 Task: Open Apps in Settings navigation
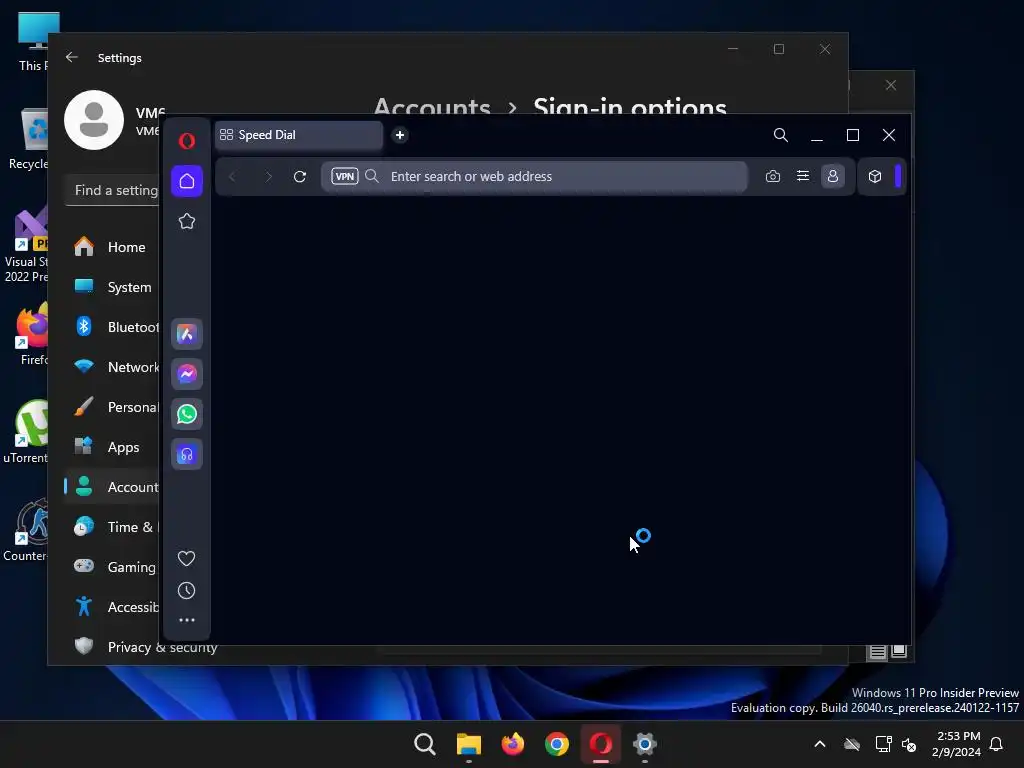pyautogui.click(x=112, y=447)
